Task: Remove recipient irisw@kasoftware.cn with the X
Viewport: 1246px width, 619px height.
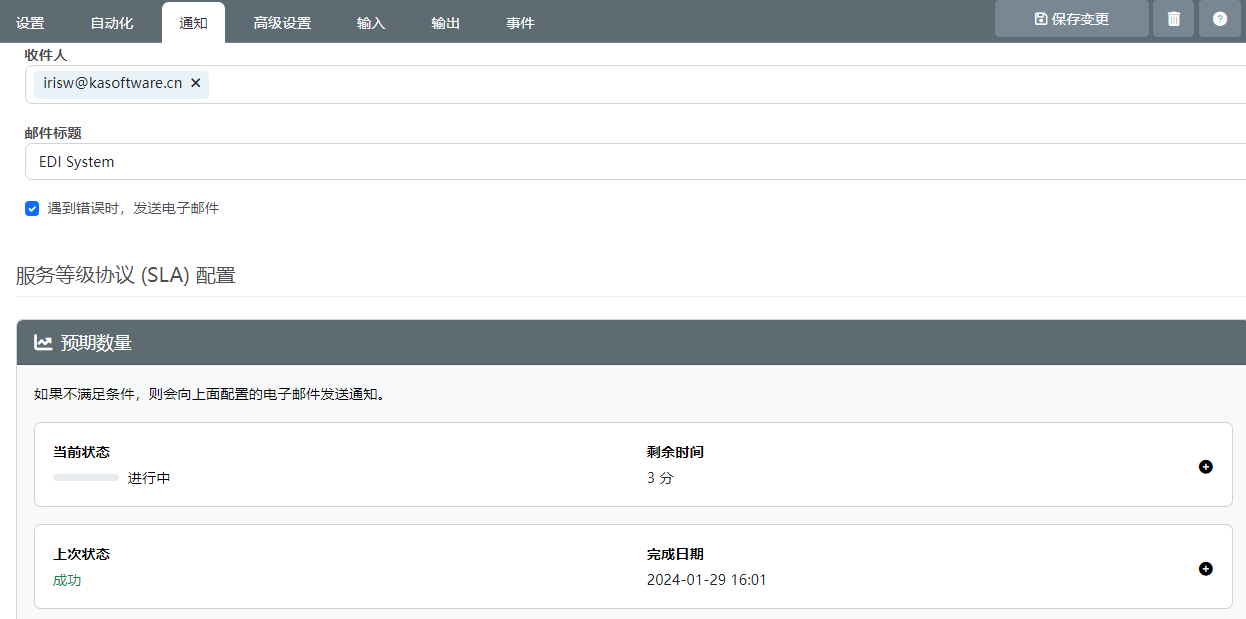Action: point(196,84)
